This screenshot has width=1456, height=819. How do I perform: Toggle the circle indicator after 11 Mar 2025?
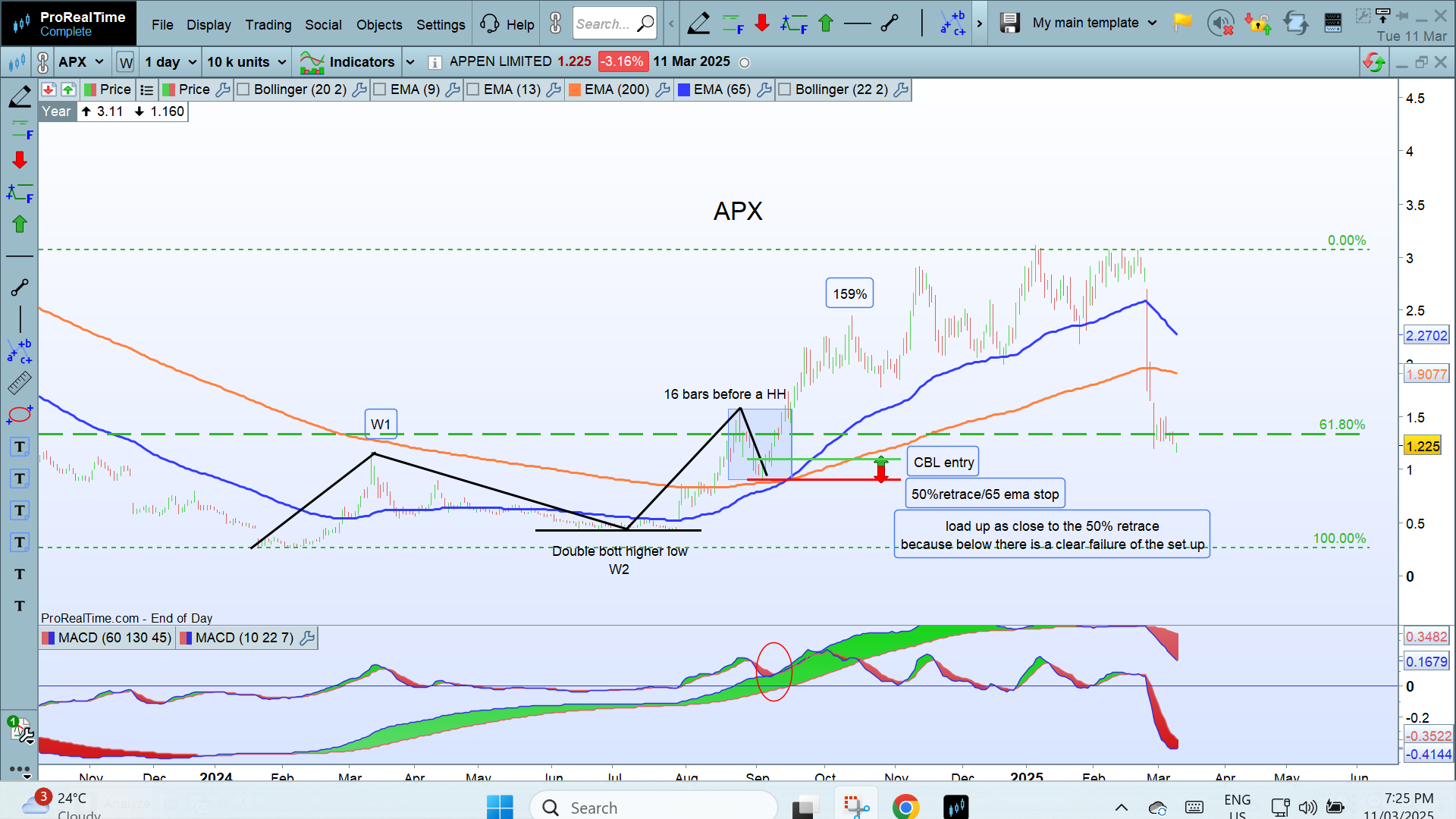745,63
